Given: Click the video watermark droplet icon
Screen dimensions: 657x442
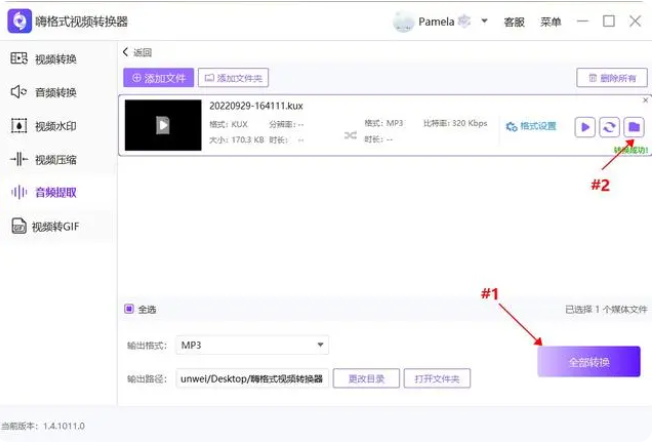Looking at the screenshot, I should 19,125.
